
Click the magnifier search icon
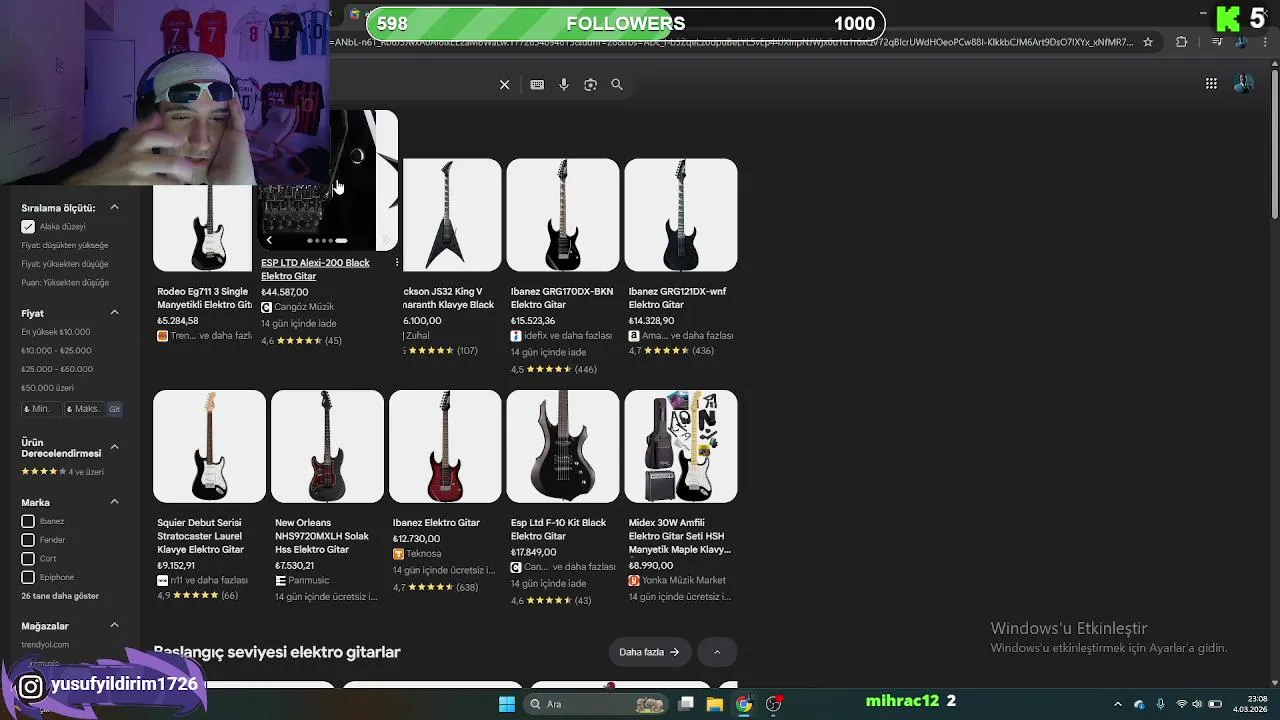(x=617, y=85)
